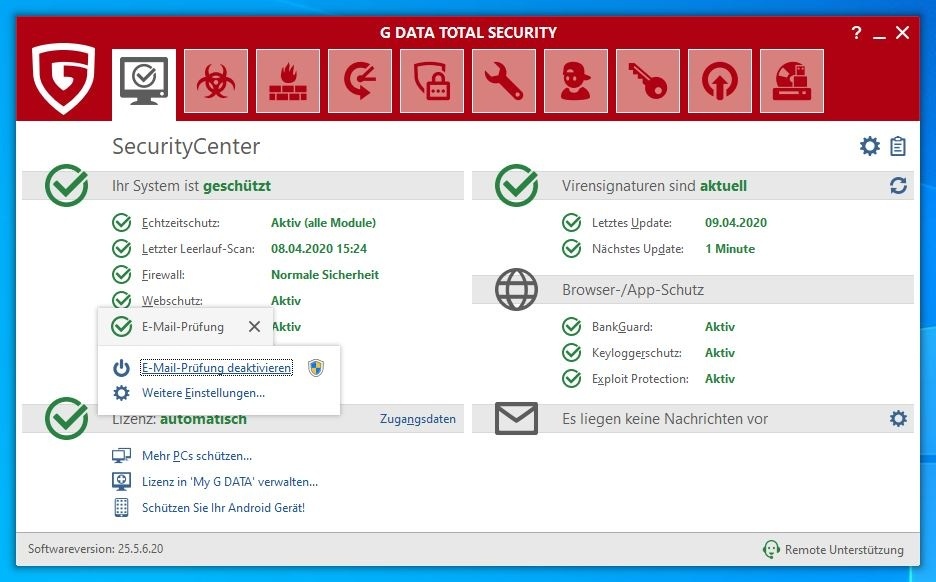The height and width of the screenshot is (582, 936).
Task: Click the gear icon beside Weitere Einstellungen
Action: point(121,393)
